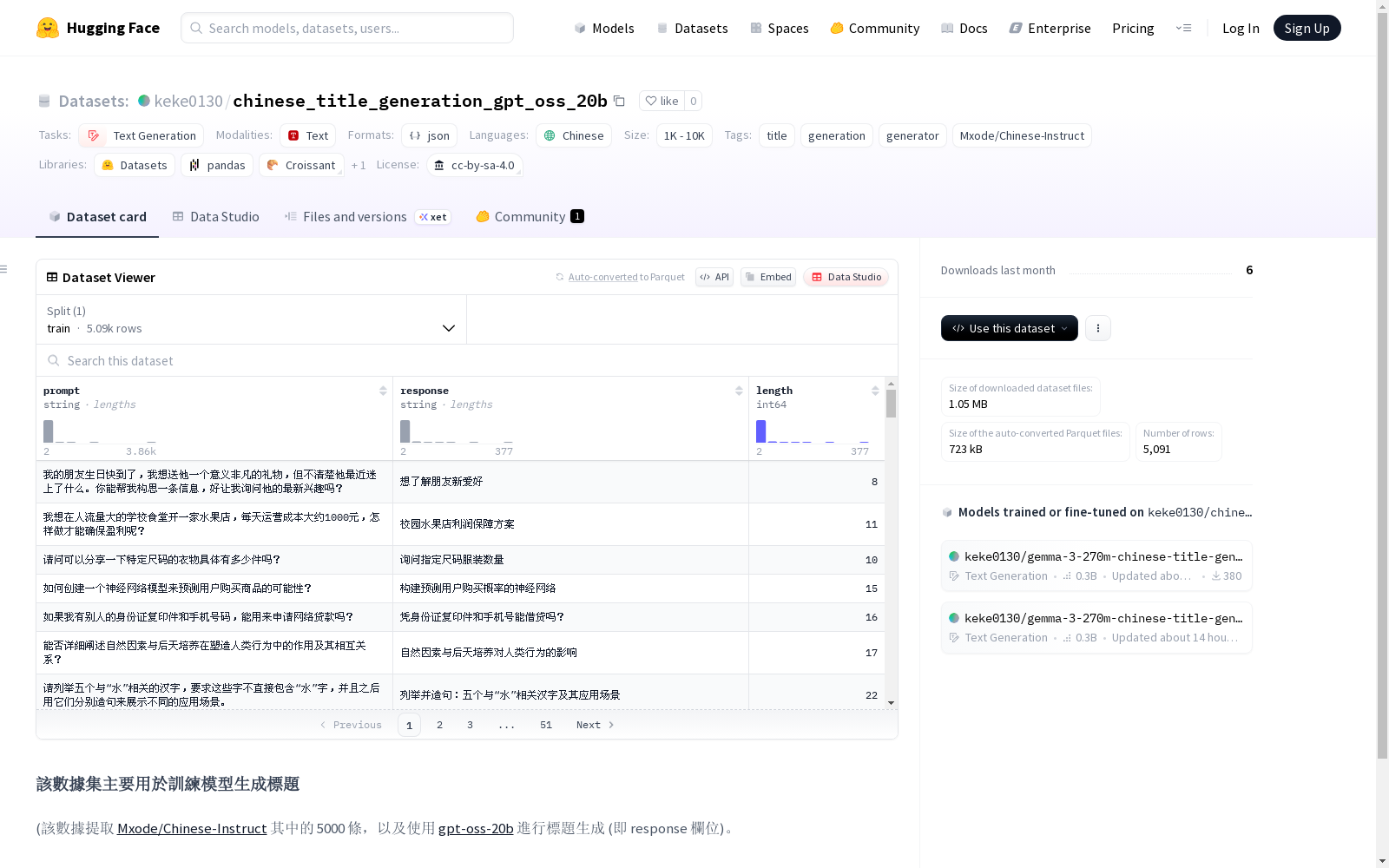This screenshot has width=1389, height=868.
Task: Click the Chinese language globe tag
Action: click(574, 135)
